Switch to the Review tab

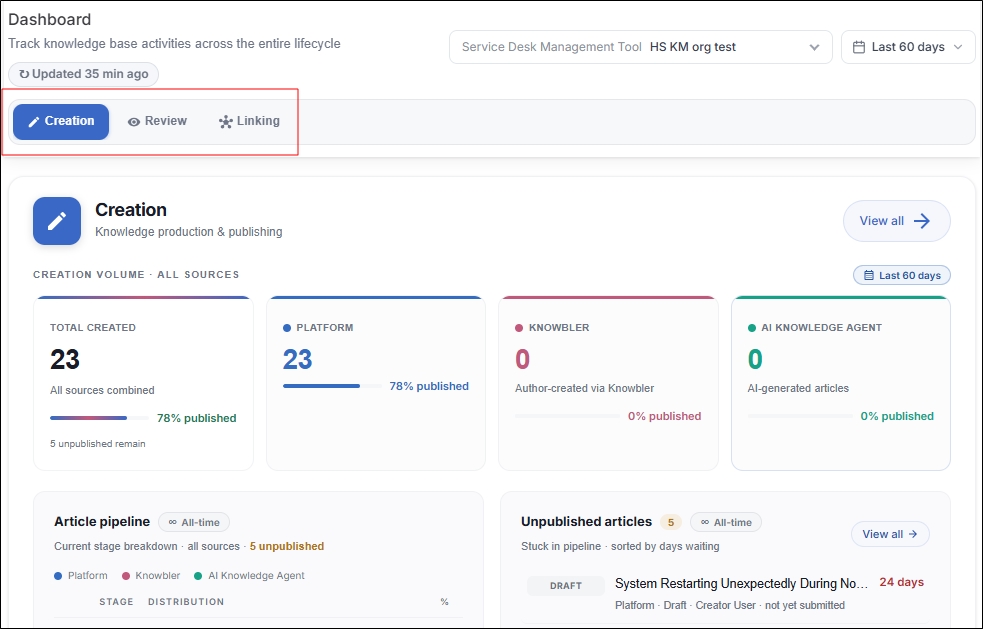click(x=157, y=122)
